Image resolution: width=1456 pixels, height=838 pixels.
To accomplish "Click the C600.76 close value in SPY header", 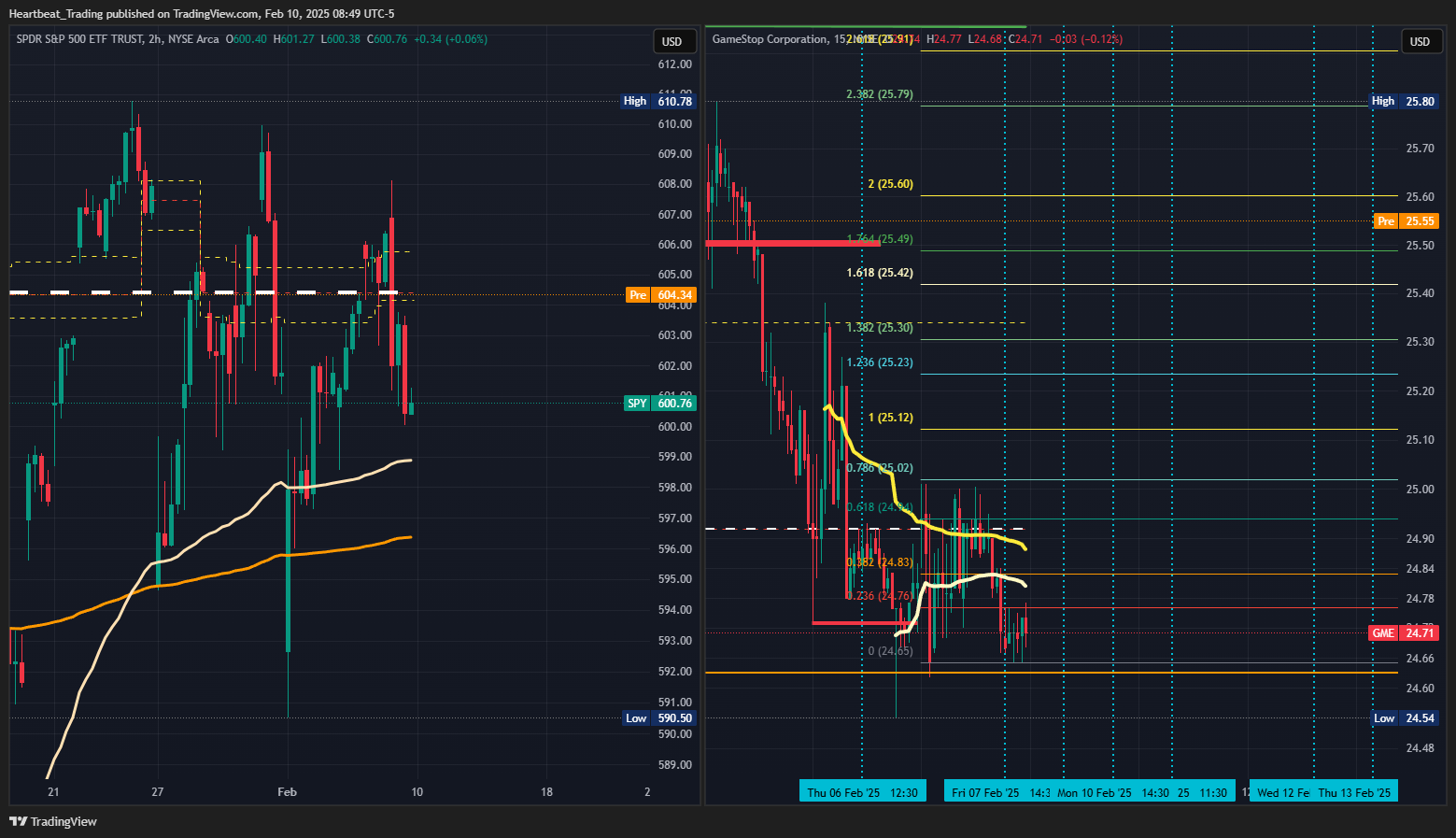I will pos(387,39).
